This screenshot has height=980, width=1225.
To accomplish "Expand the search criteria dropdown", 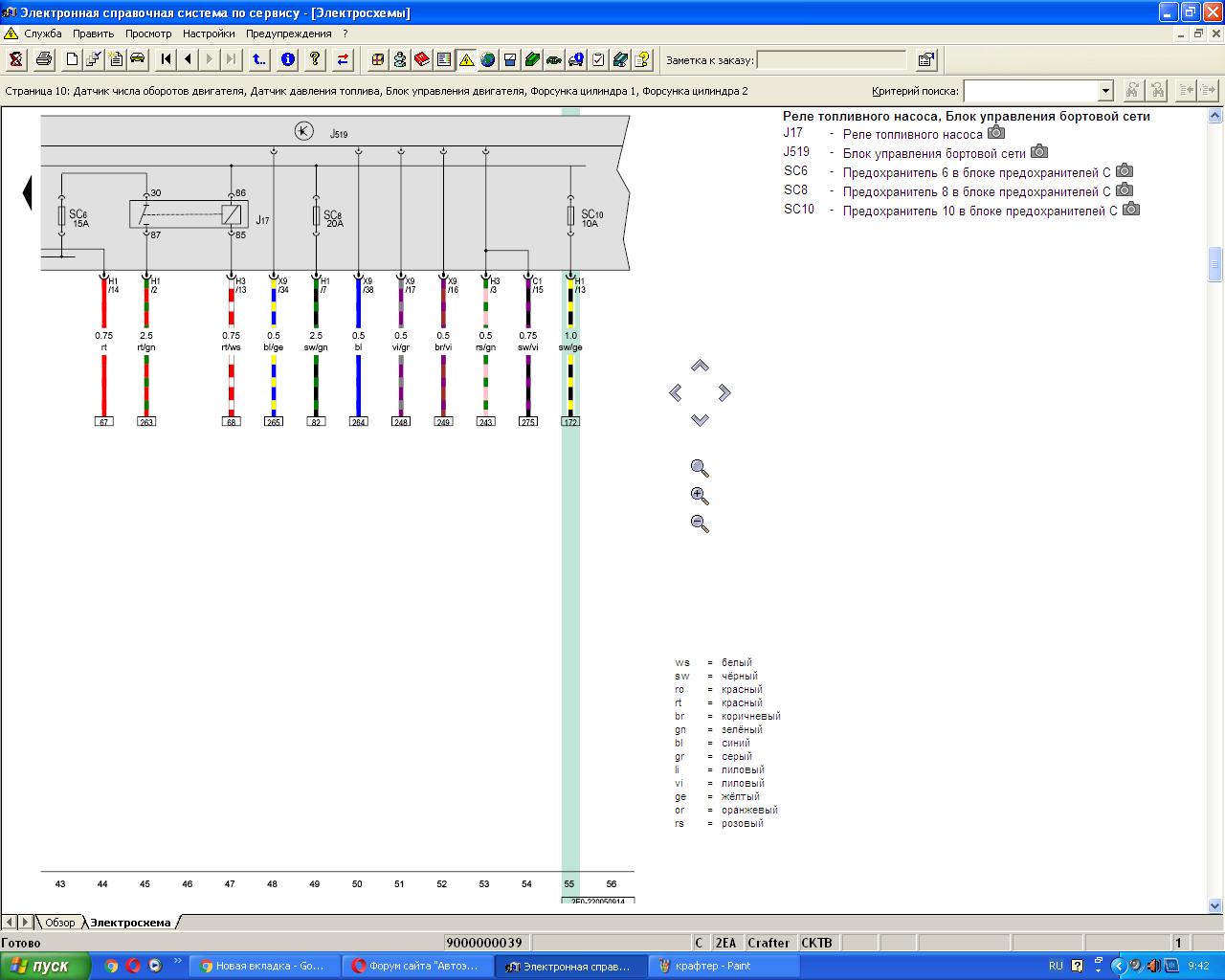I will [x=1105, y=91].
